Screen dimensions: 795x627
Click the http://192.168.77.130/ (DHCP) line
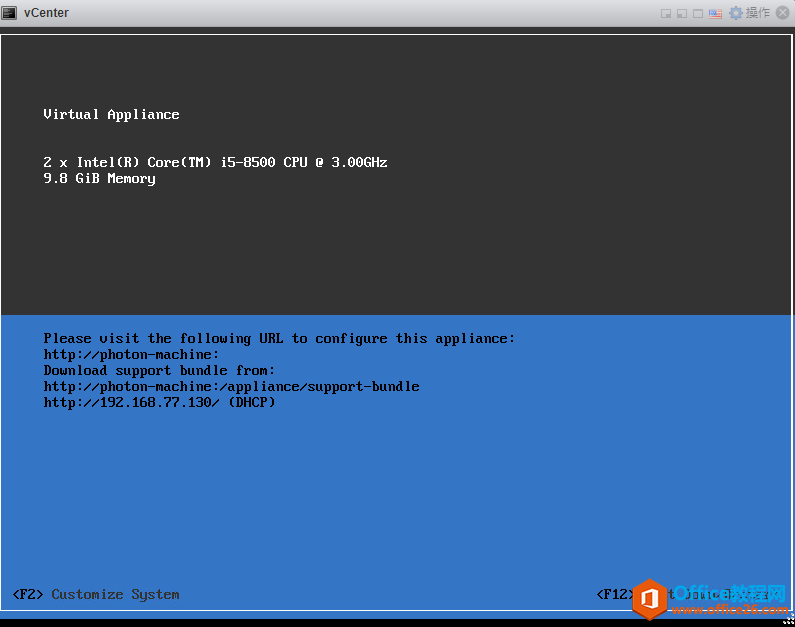[x=159, y=402]
